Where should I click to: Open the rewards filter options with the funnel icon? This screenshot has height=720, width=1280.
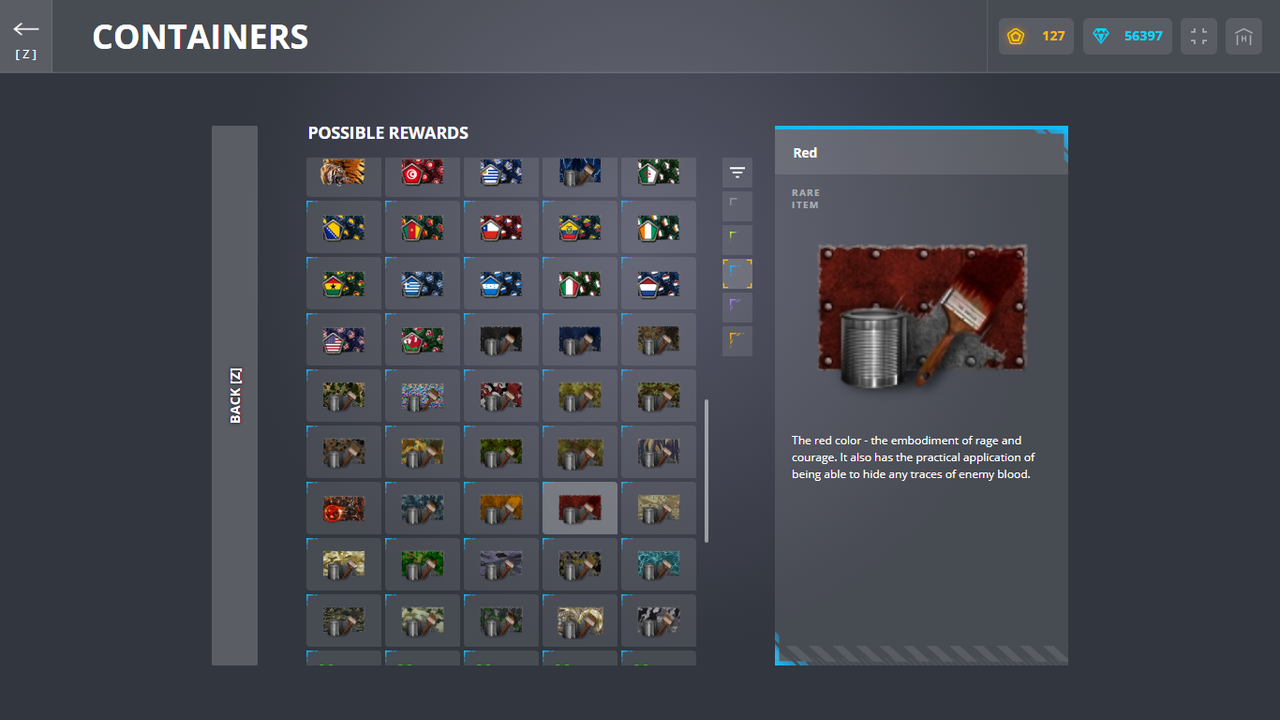point(737,172)
